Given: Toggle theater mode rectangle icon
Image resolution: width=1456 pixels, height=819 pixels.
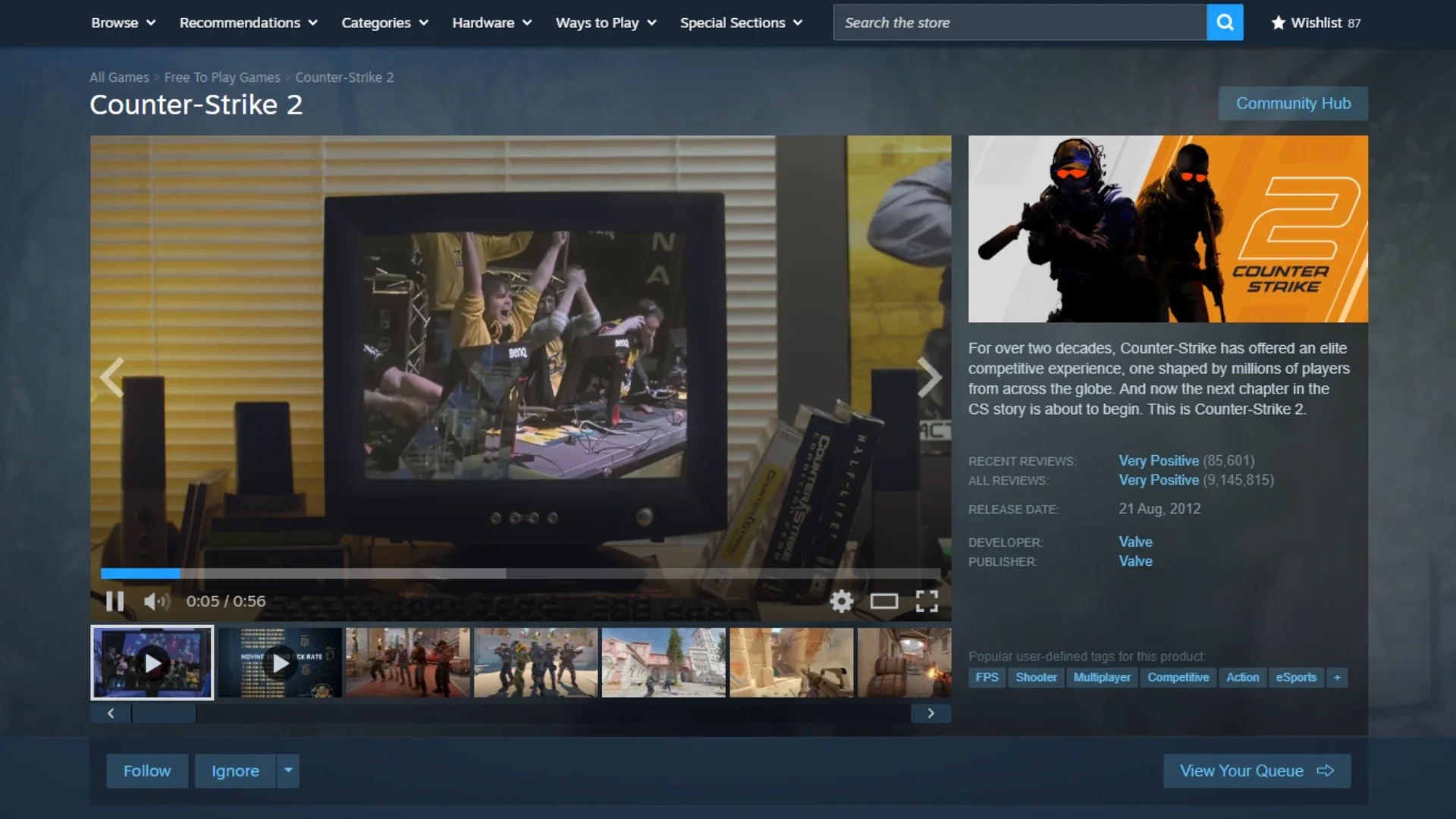Looking at the screenshot, I should tap(883, 601).
